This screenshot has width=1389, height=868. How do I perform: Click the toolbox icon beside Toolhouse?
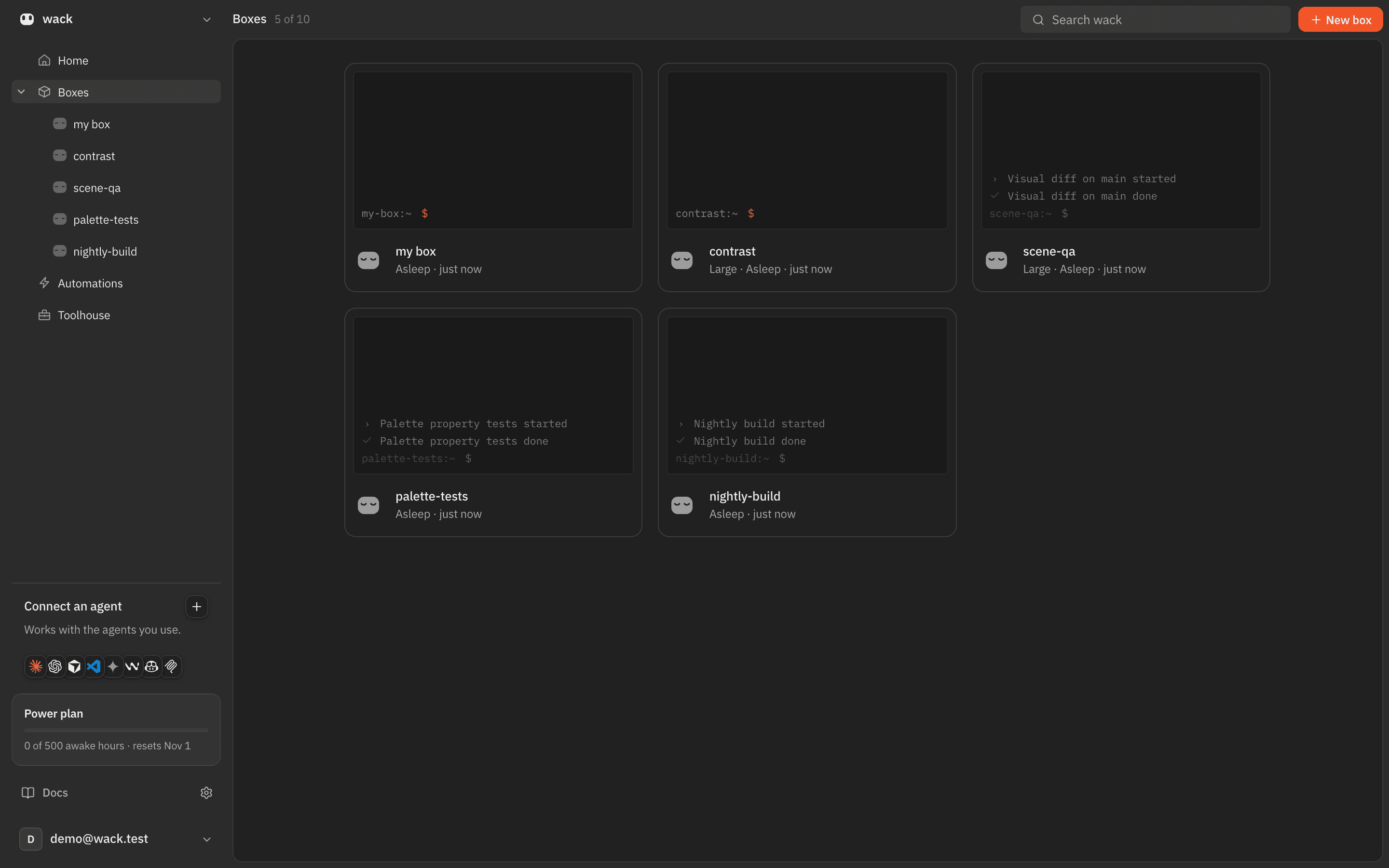44,315
